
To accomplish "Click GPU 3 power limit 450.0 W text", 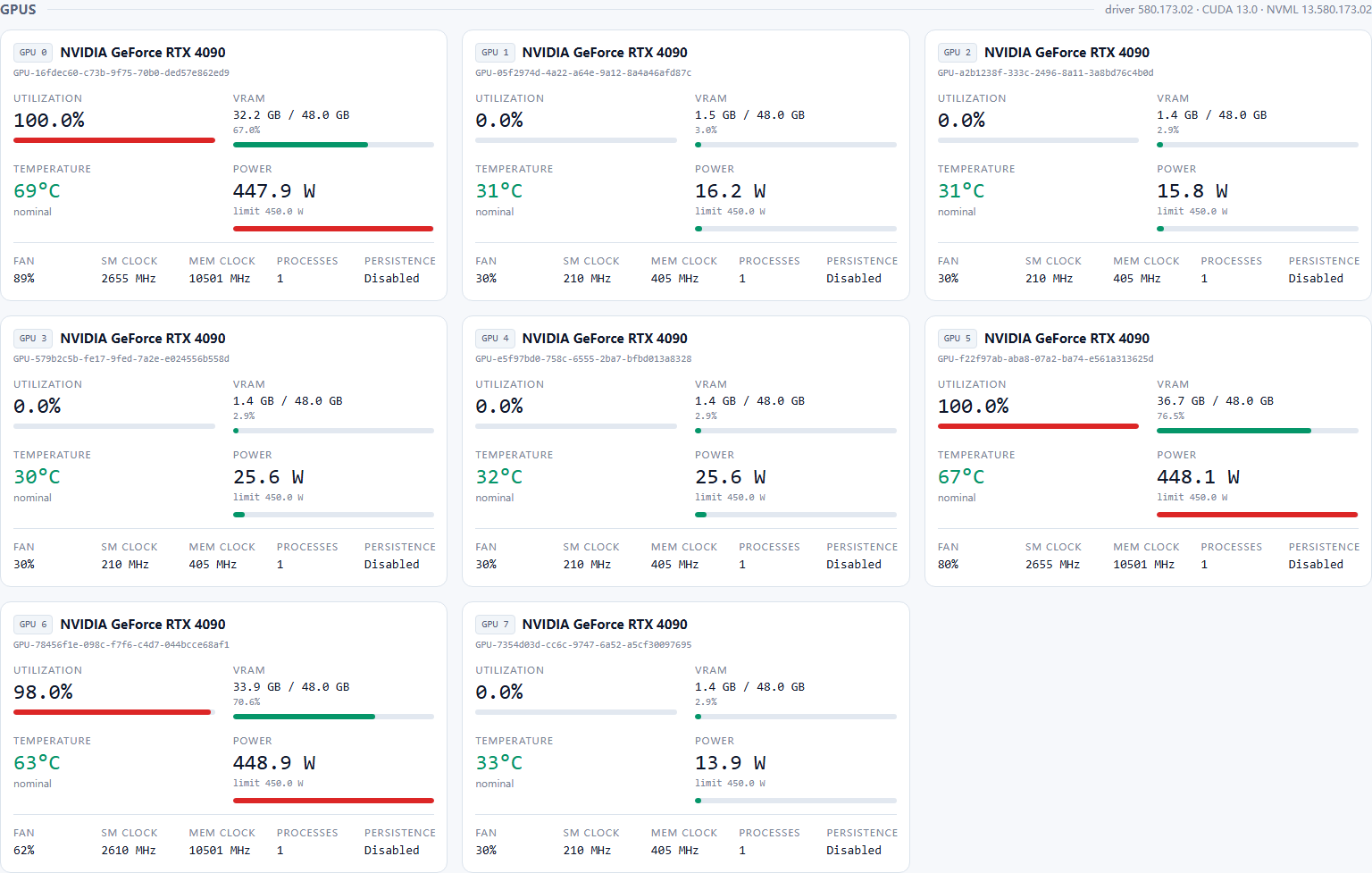I will click(x=268, y=498).
